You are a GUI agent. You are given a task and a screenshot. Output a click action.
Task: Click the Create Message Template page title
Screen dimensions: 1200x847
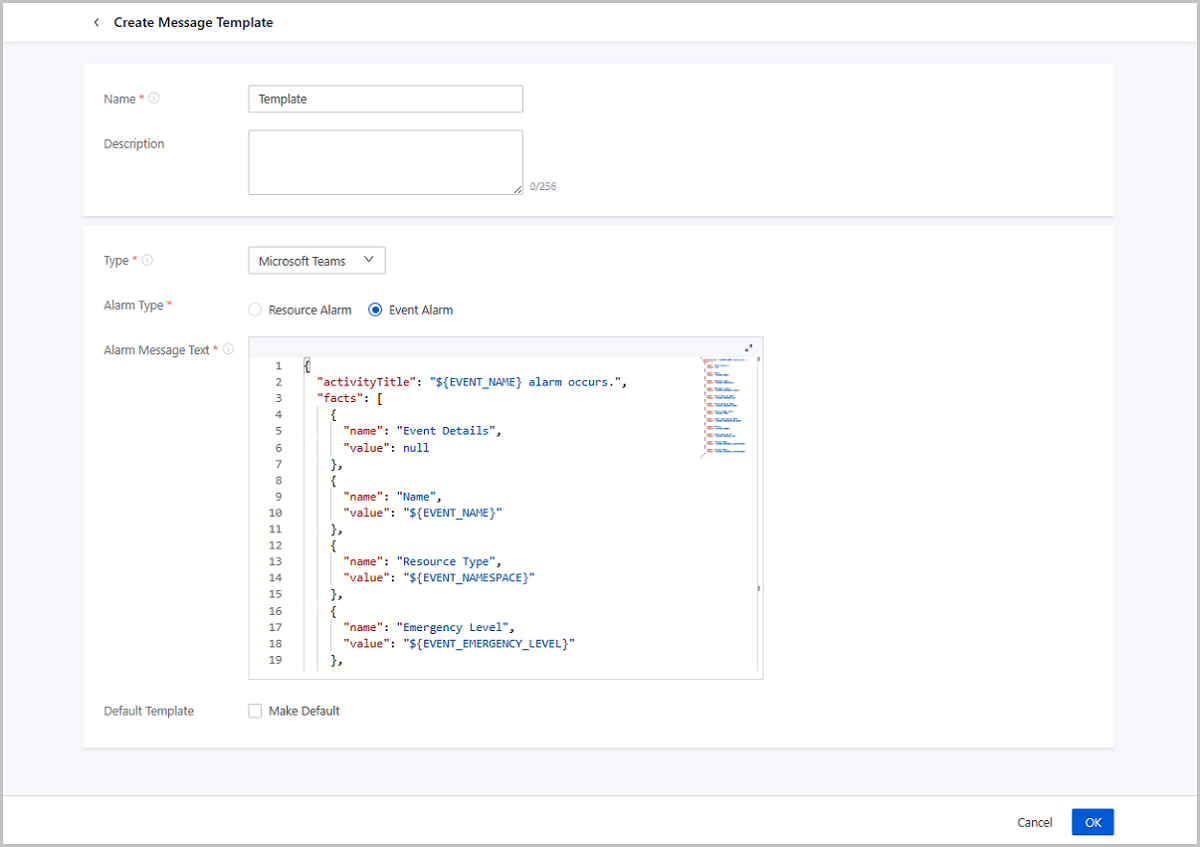pos(193,22)
